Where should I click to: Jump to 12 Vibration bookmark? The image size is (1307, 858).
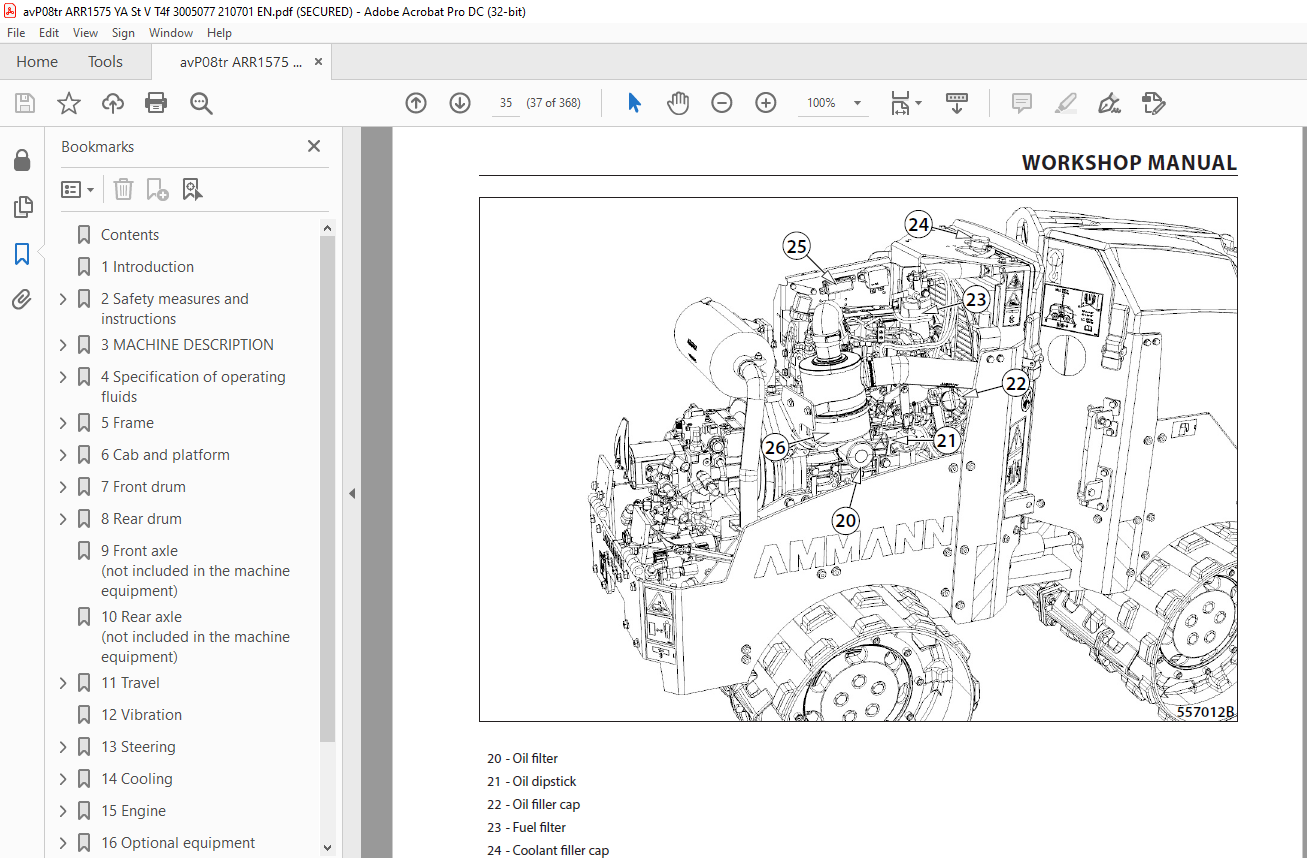141,715
